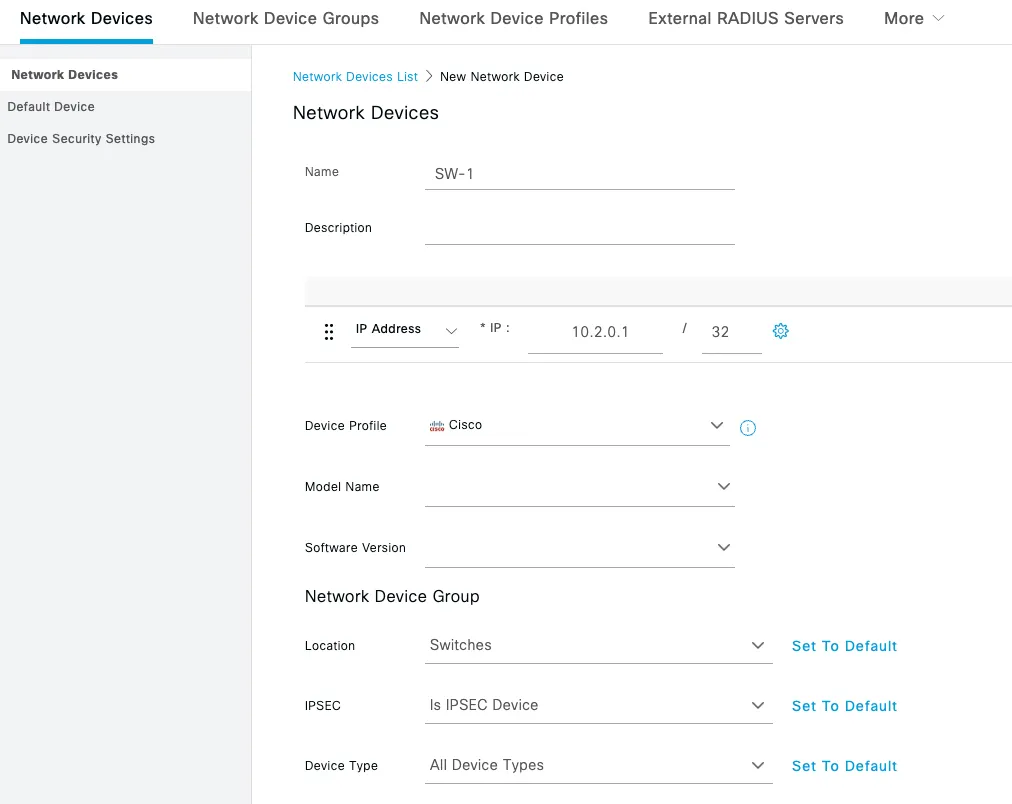Switch to the Network Device Profiles tab
Screen dimensions: 1012x804
[x=513, y=18]
